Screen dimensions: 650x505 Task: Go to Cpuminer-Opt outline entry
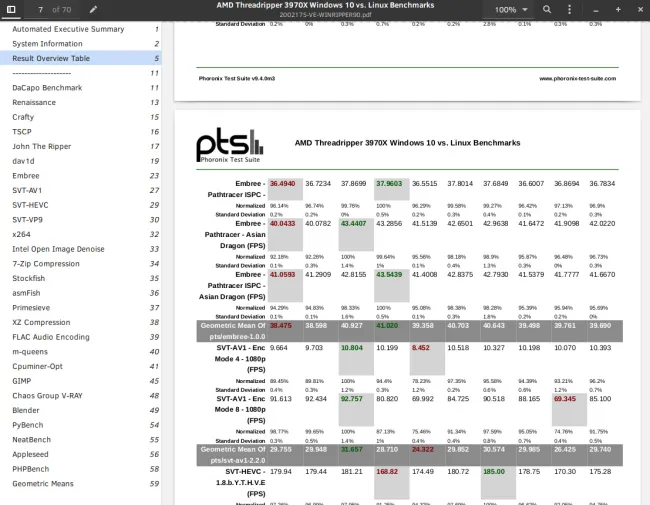[x=80, y=366]
